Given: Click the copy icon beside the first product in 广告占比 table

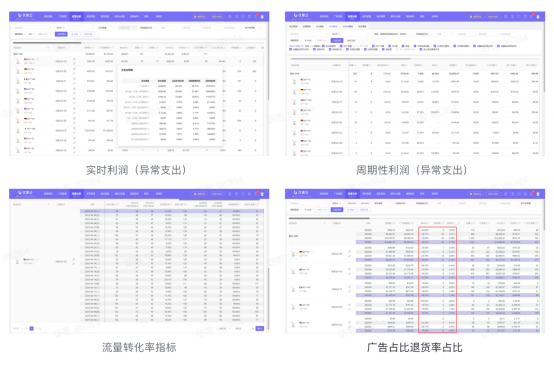Looking at the screenshot, I should [x=349, y=252].
